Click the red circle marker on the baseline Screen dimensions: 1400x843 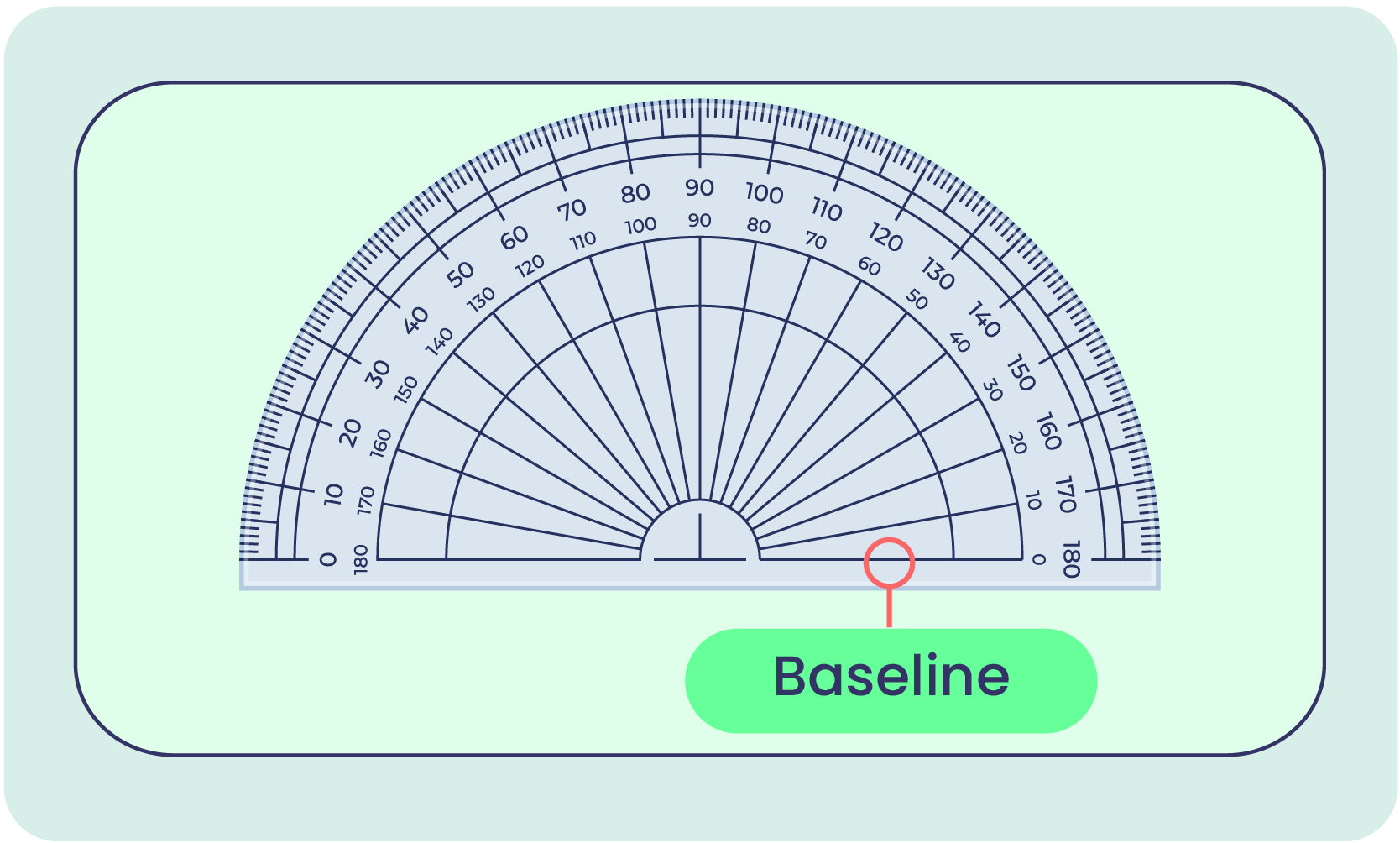(x=889, y=563)
